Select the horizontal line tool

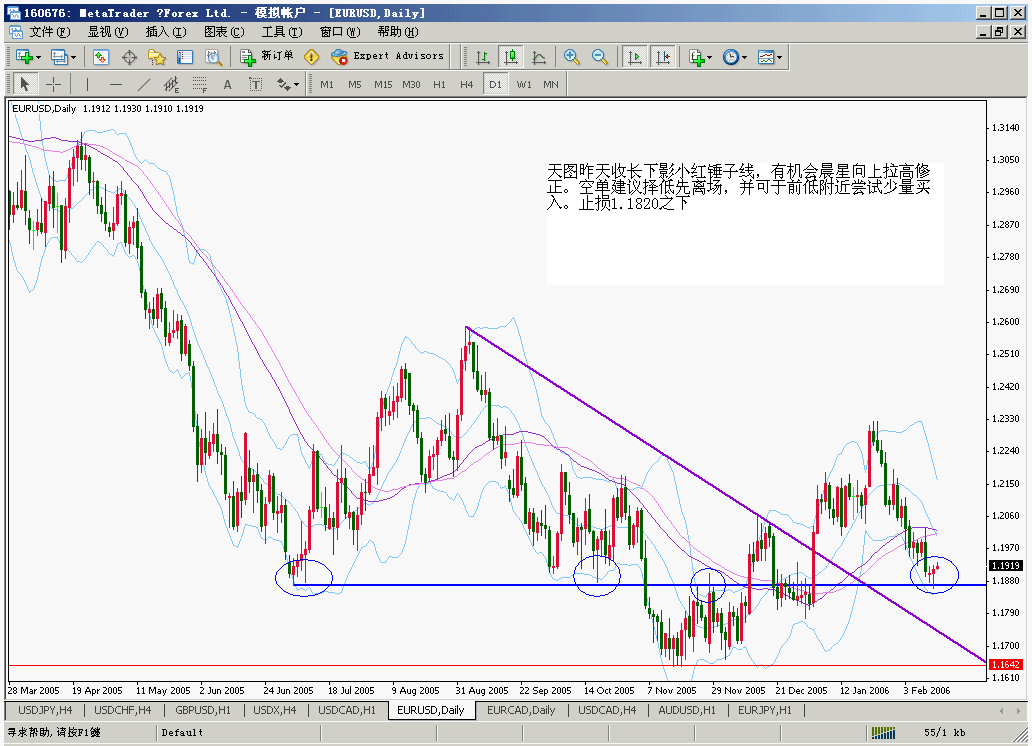116,84
